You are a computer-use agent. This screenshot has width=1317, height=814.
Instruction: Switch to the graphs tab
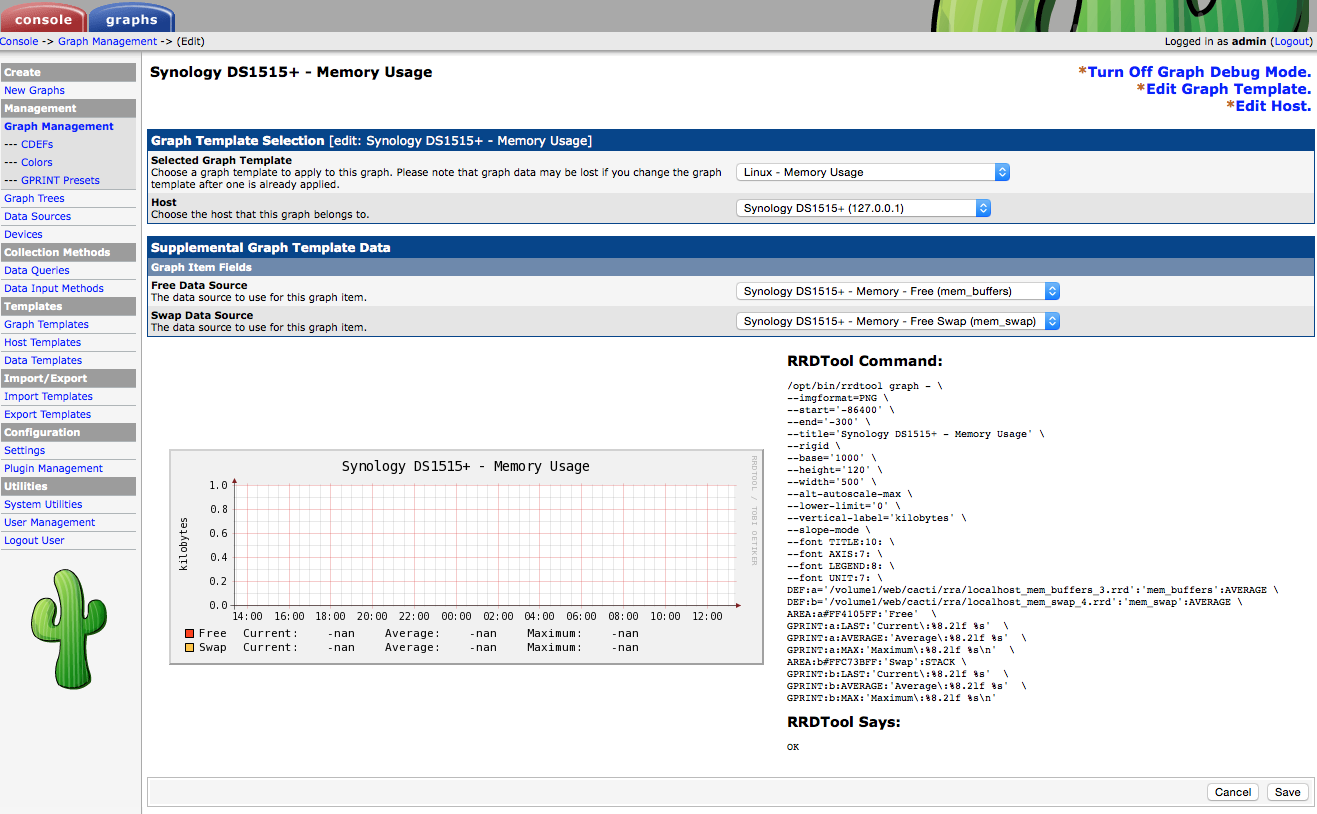click(x=131, y=18)
